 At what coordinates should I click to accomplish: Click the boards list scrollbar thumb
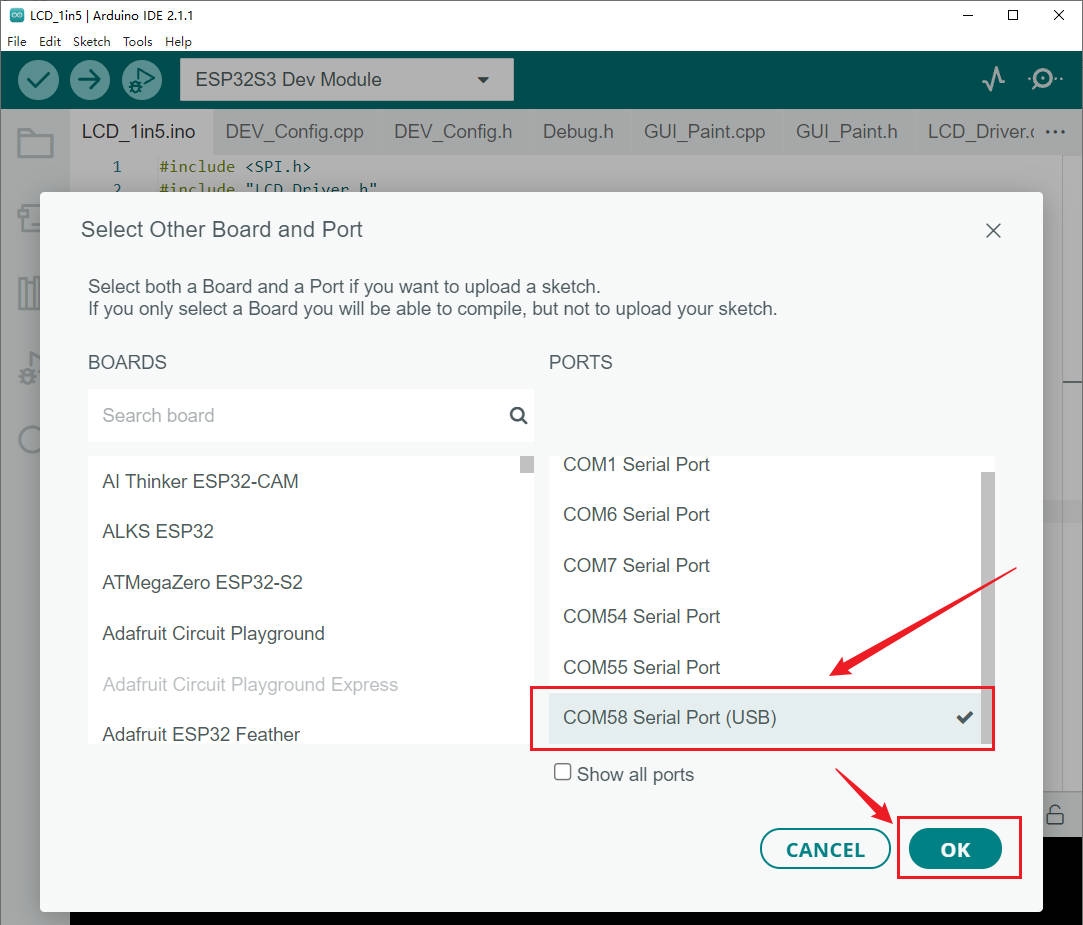[526, 464]
